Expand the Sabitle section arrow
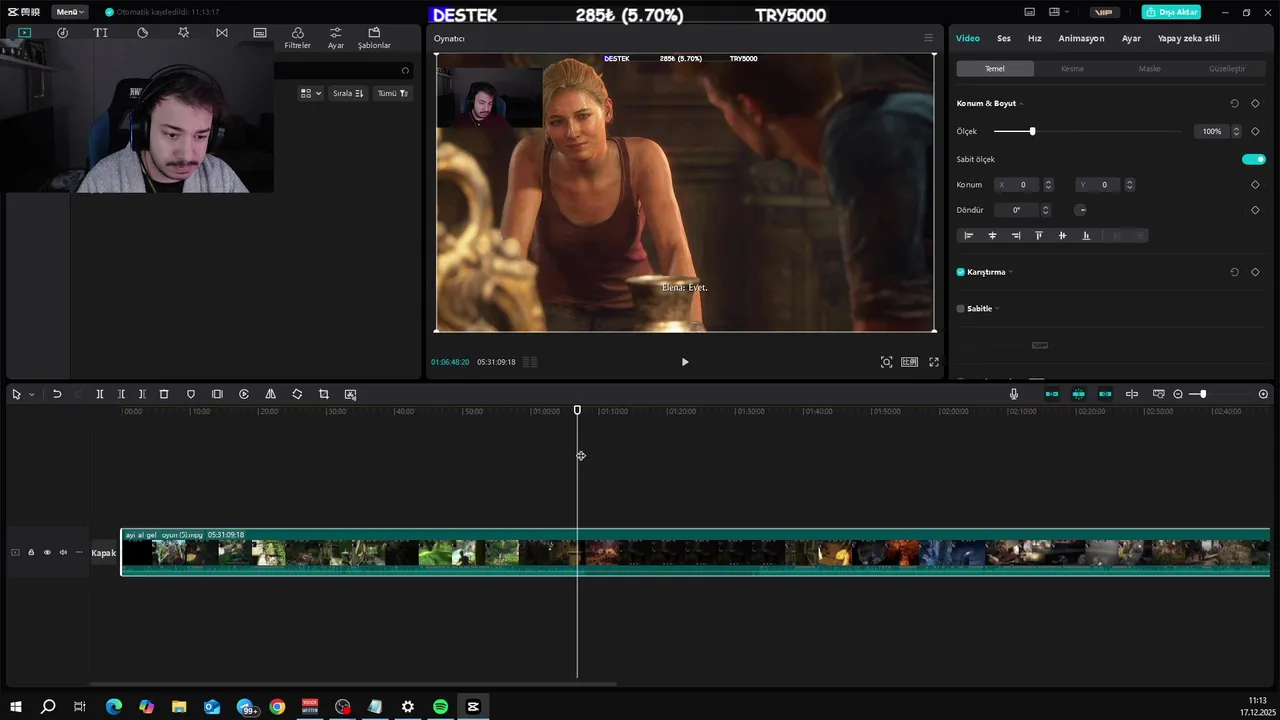1280x720 pixels. tap(997, 309)
